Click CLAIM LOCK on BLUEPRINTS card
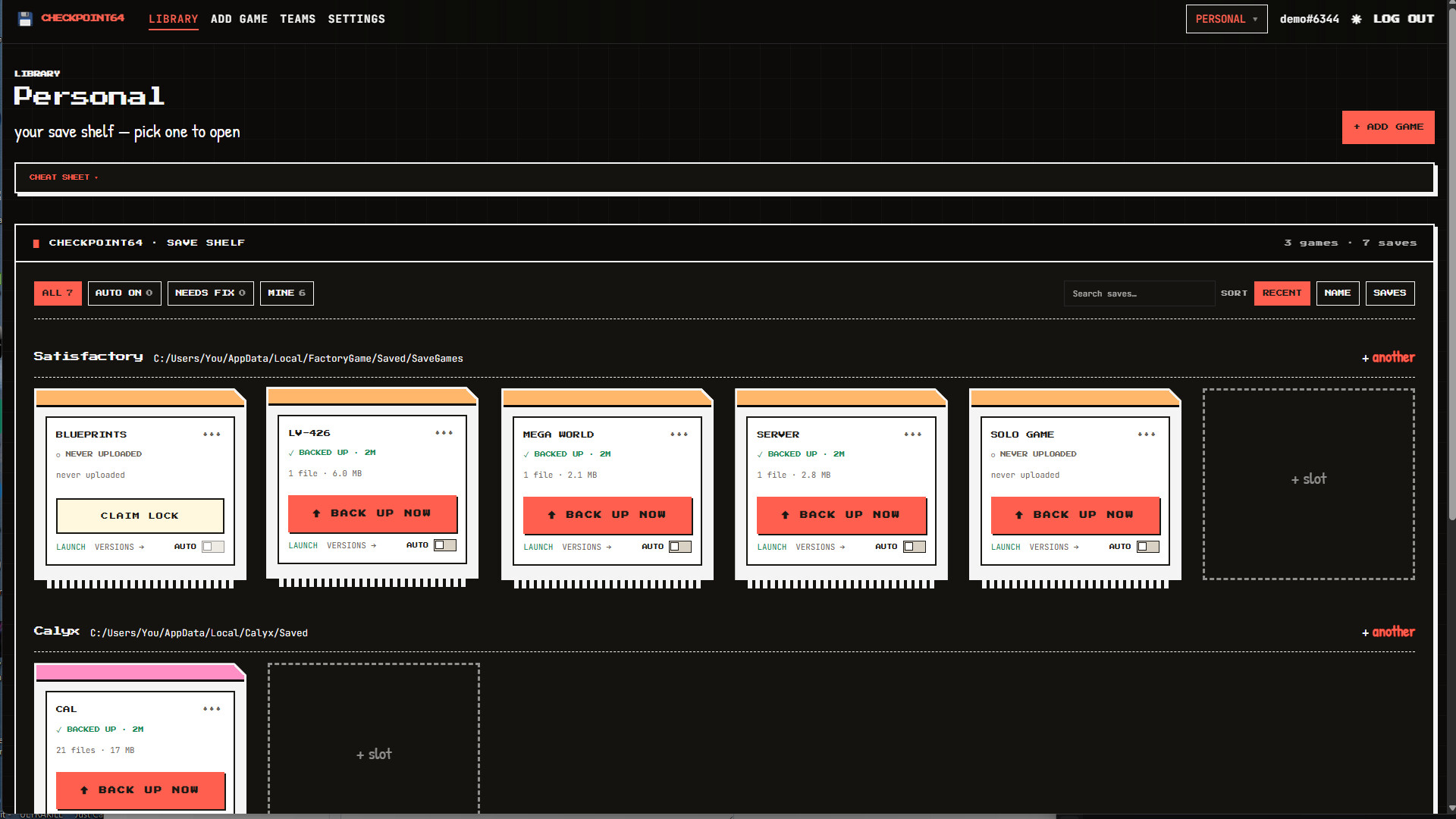 [x=140, y=516]
